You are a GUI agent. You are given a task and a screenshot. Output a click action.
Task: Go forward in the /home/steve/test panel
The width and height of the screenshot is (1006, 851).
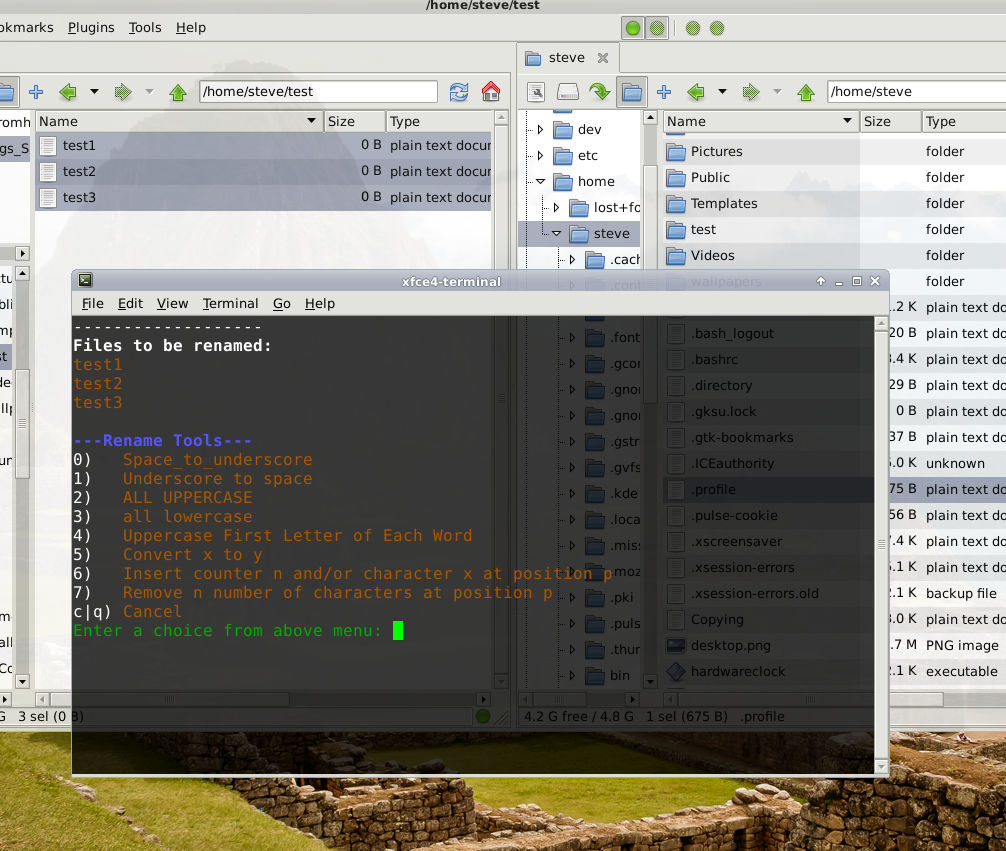123,92
